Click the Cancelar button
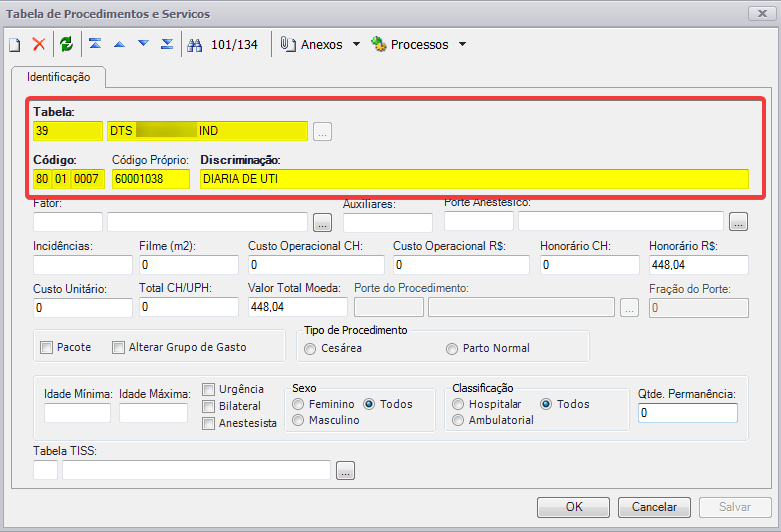 click(x=654, y=507)
